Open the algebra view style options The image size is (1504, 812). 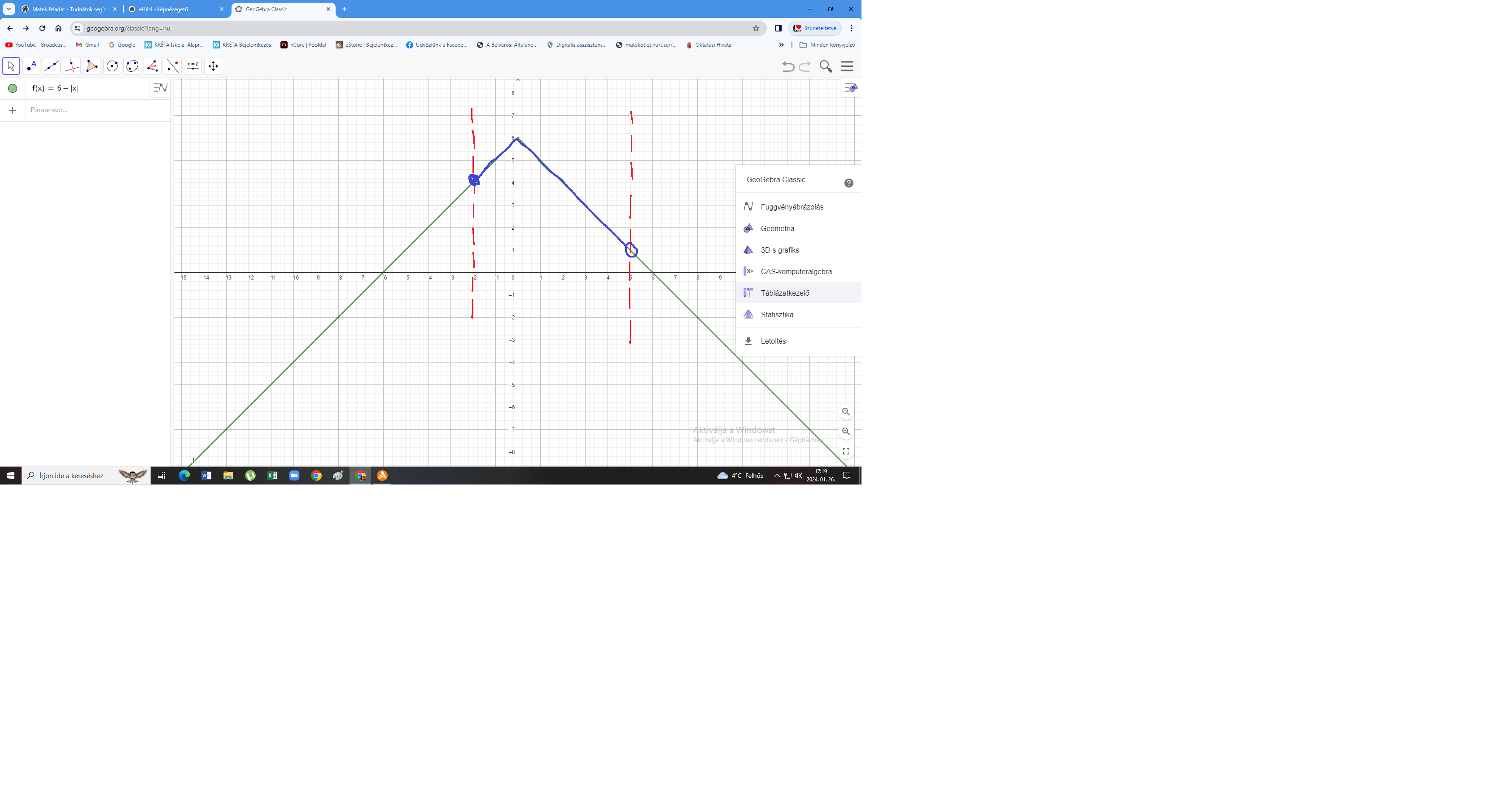160,87
